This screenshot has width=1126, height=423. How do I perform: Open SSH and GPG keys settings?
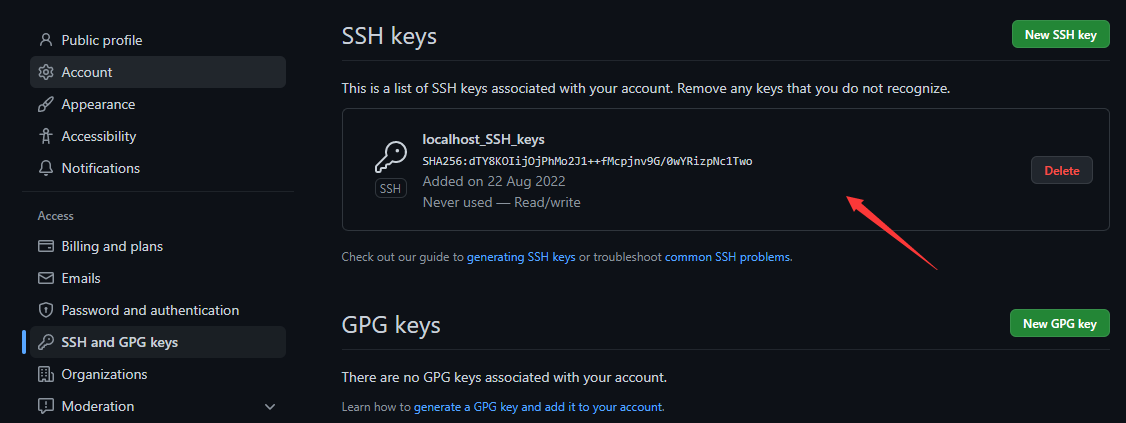[119, 342]
